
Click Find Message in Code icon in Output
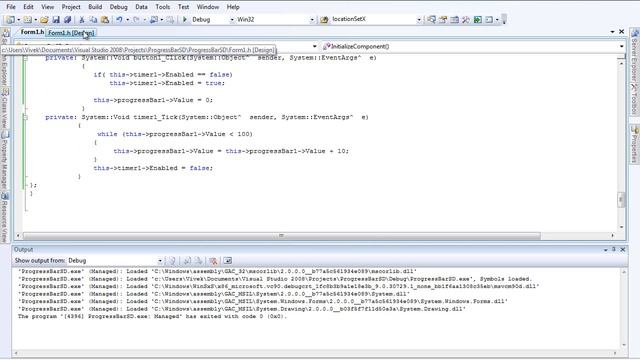pos(172,260)
